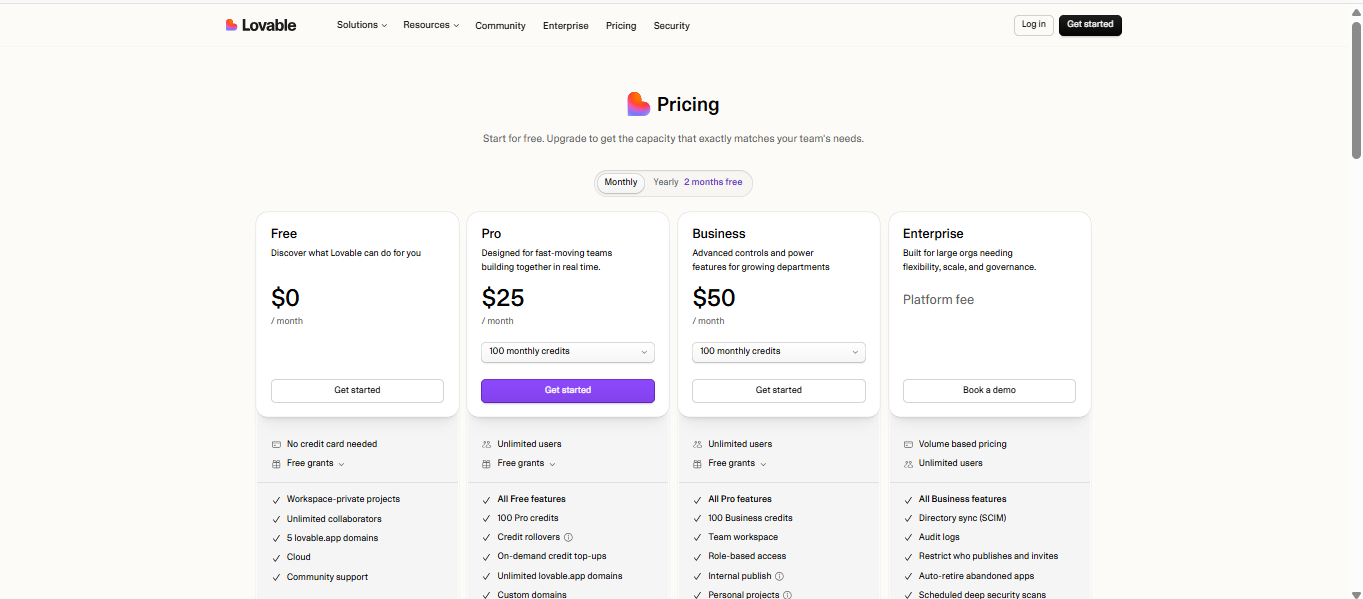Click '100 Pro credits' feature text
Image resolution: width=1363 pixels, height=599 pixels.
528,518
